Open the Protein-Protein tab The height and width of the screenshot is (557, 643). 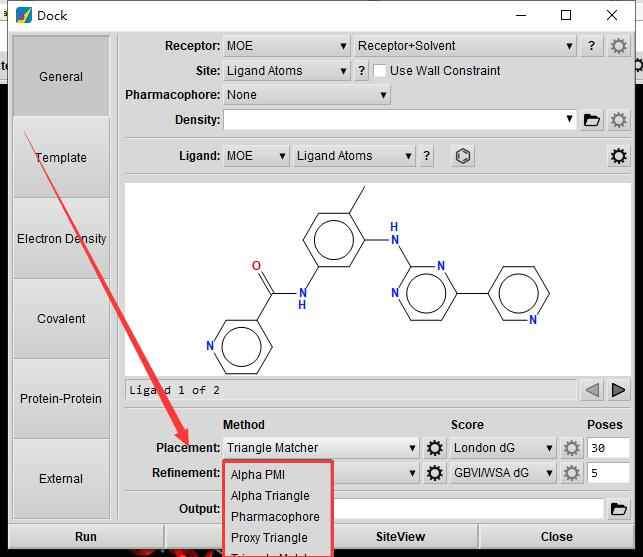(x=61, y=398)
